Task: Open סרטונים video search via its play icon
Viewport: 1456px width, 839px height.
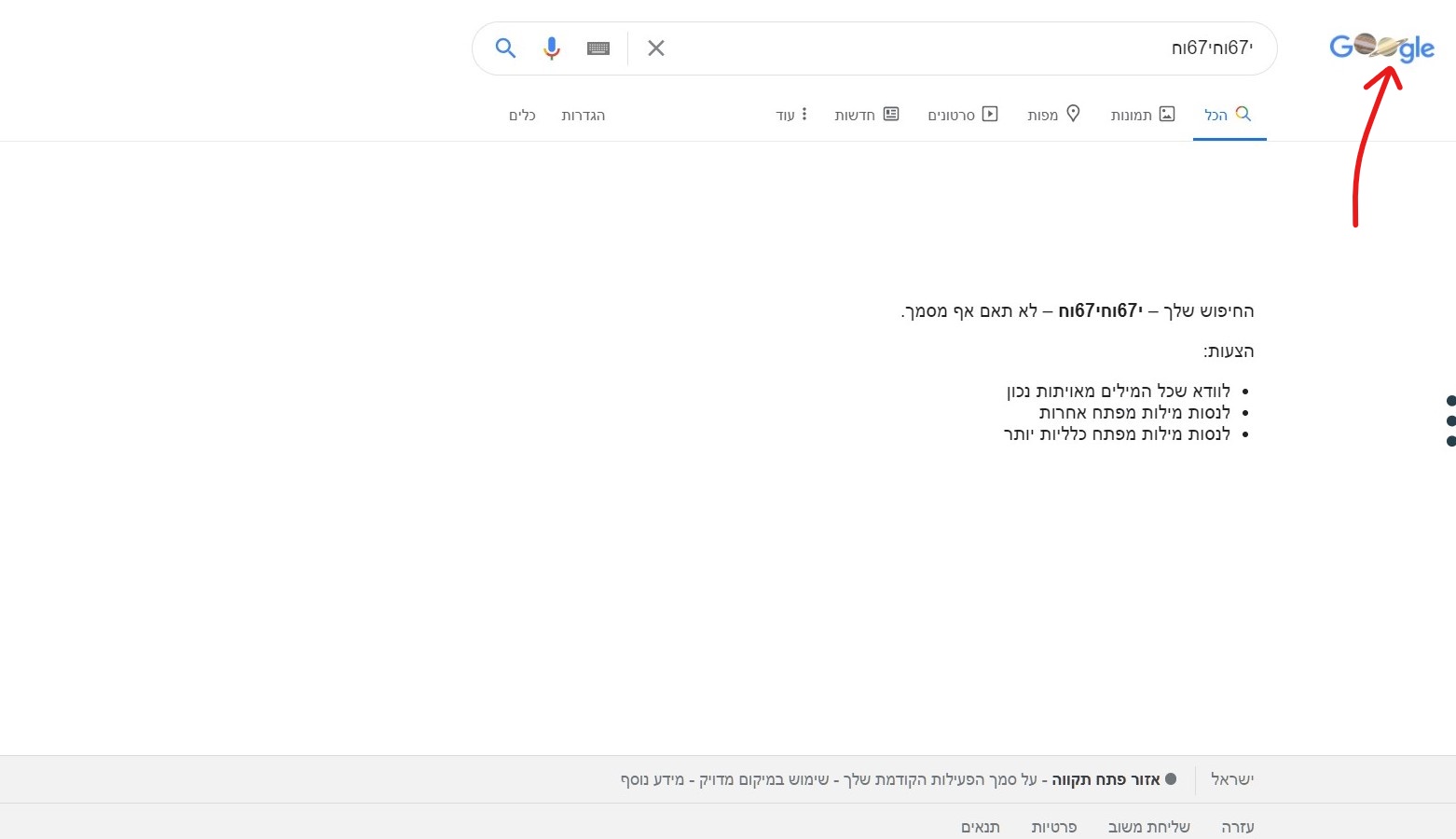Action: (990, 113)
